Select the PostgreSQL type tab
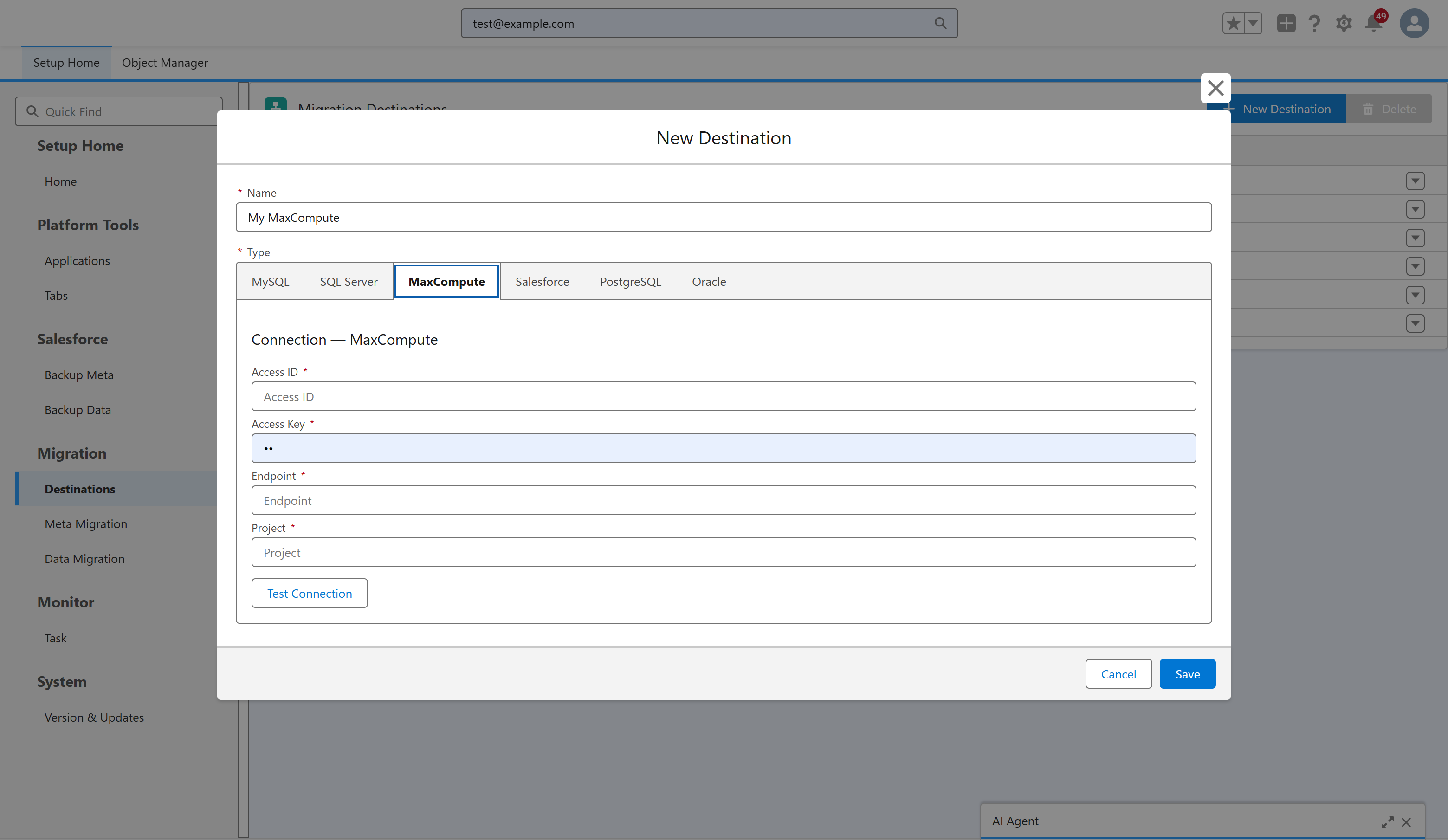1448x840 pixels. (x=630, y=282)
